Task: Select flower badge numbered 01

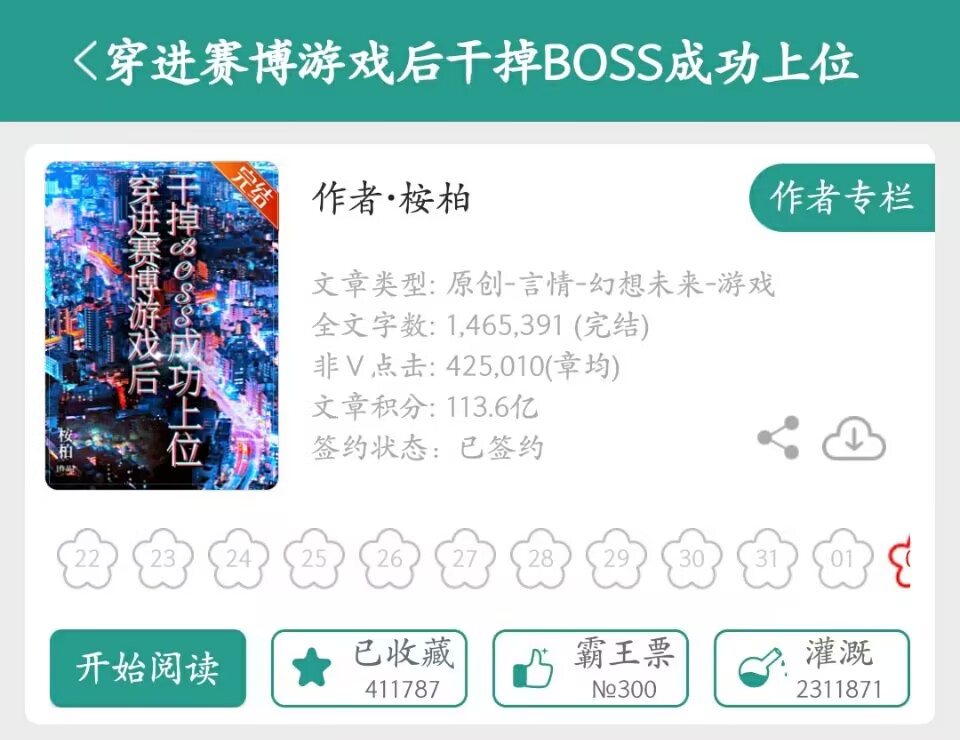Action: tap(842, 558)
